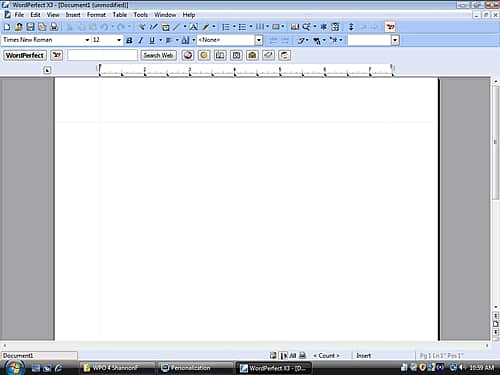This screenshot has height=375, width=500.
Task: Insert bullets using bullet list icon
Action: (x=242, y=27)
